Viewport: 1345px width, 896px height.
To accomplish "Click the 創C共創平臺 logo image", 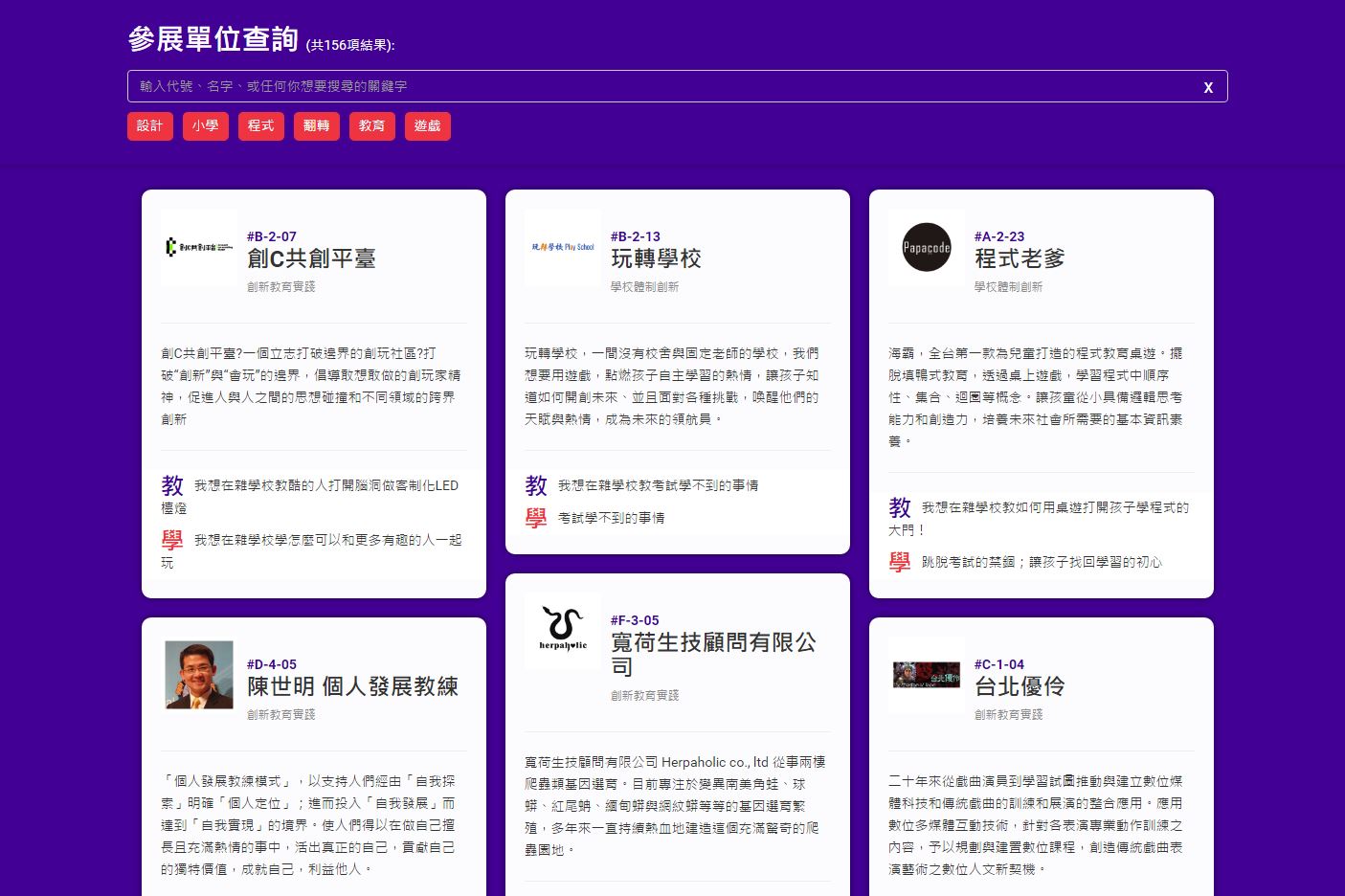I will point(198,248).
